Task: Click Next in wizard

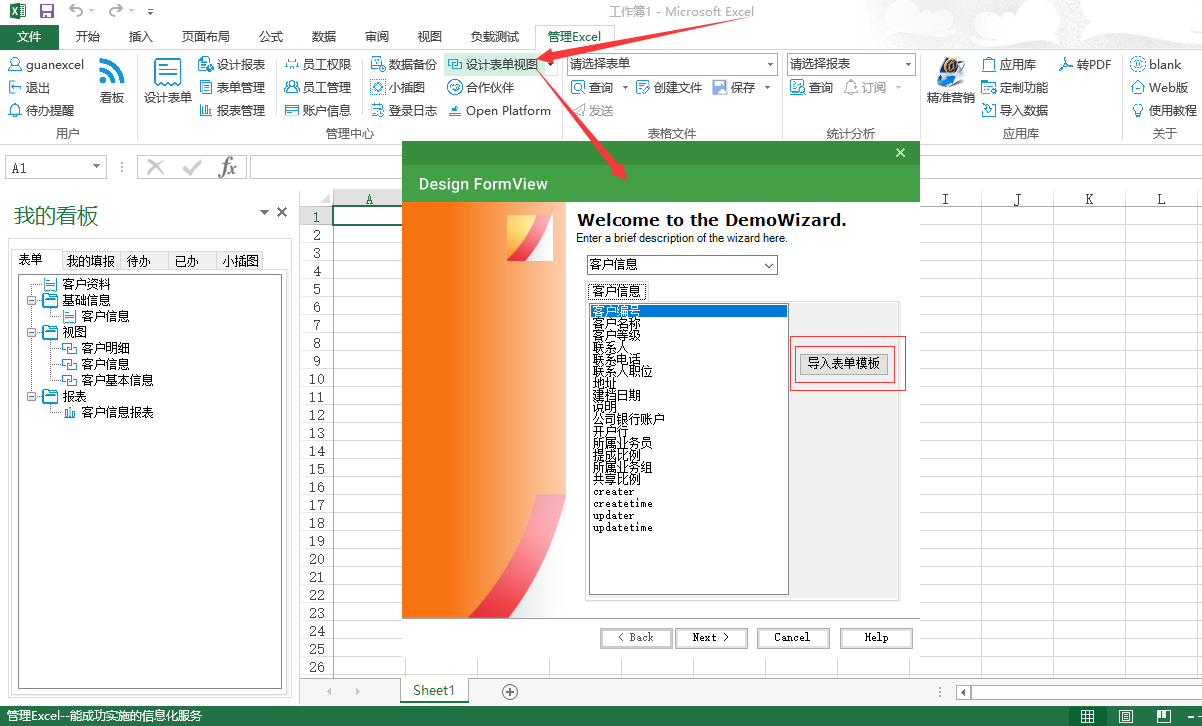Action: pyautogui.click(x=711, y=637)
